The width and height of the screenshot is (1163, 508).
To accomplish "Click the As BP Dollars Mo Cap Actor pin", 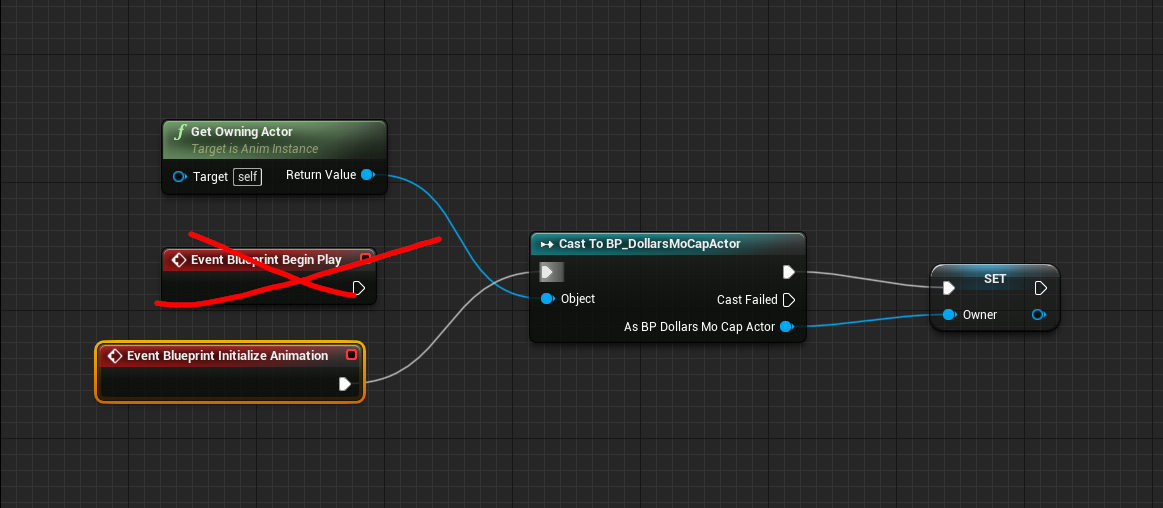I will (786, 327).
